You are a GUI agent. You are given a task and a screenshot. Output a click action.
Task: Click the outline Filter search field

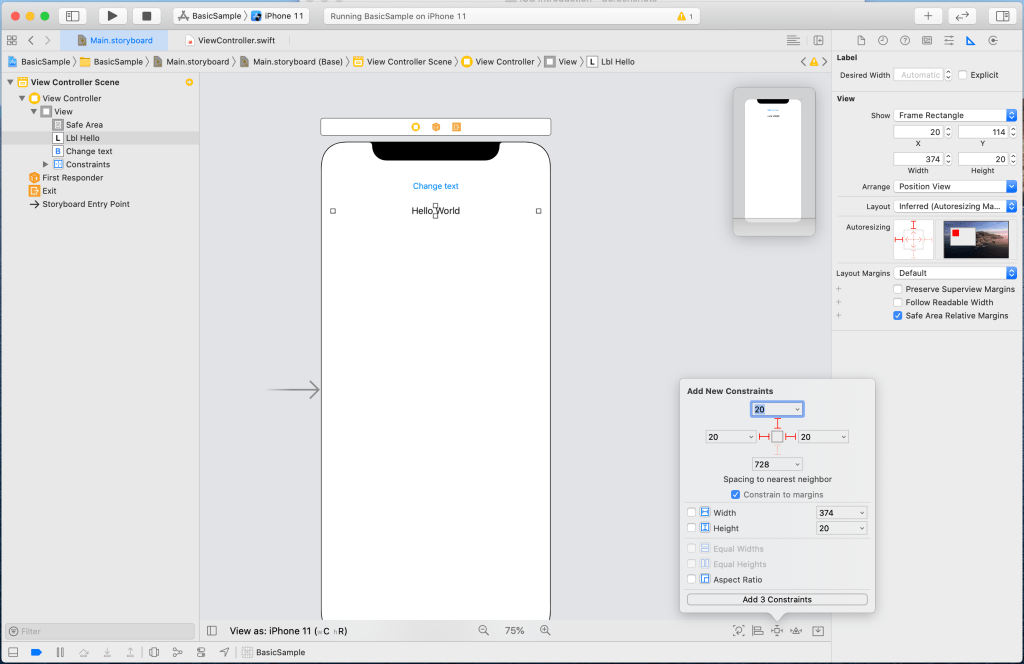click(100, 632)
